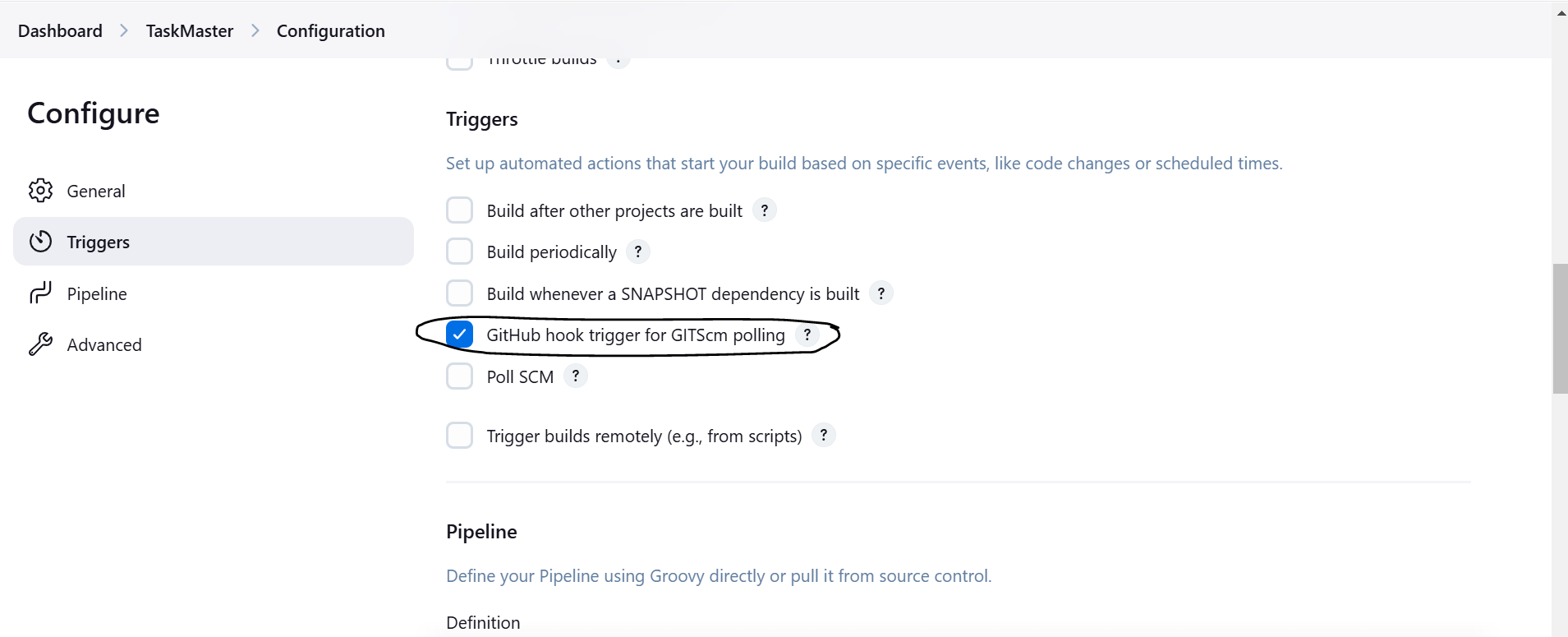The height and width of the screenshot is (637, 1568).
Task: Click the question mark beside Poll SCM
Action: coord(575,376)
